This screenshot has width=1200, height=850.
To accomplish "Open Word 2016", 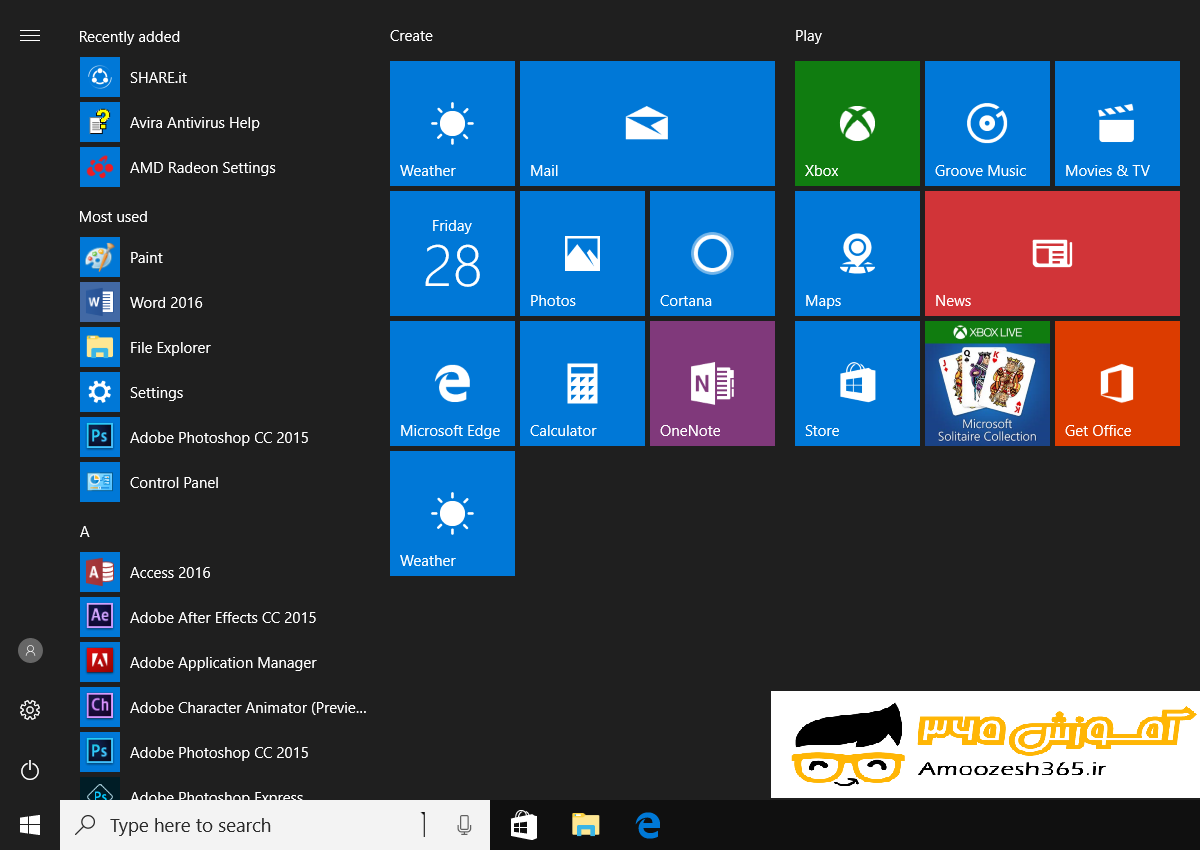I will coord(225,302).
